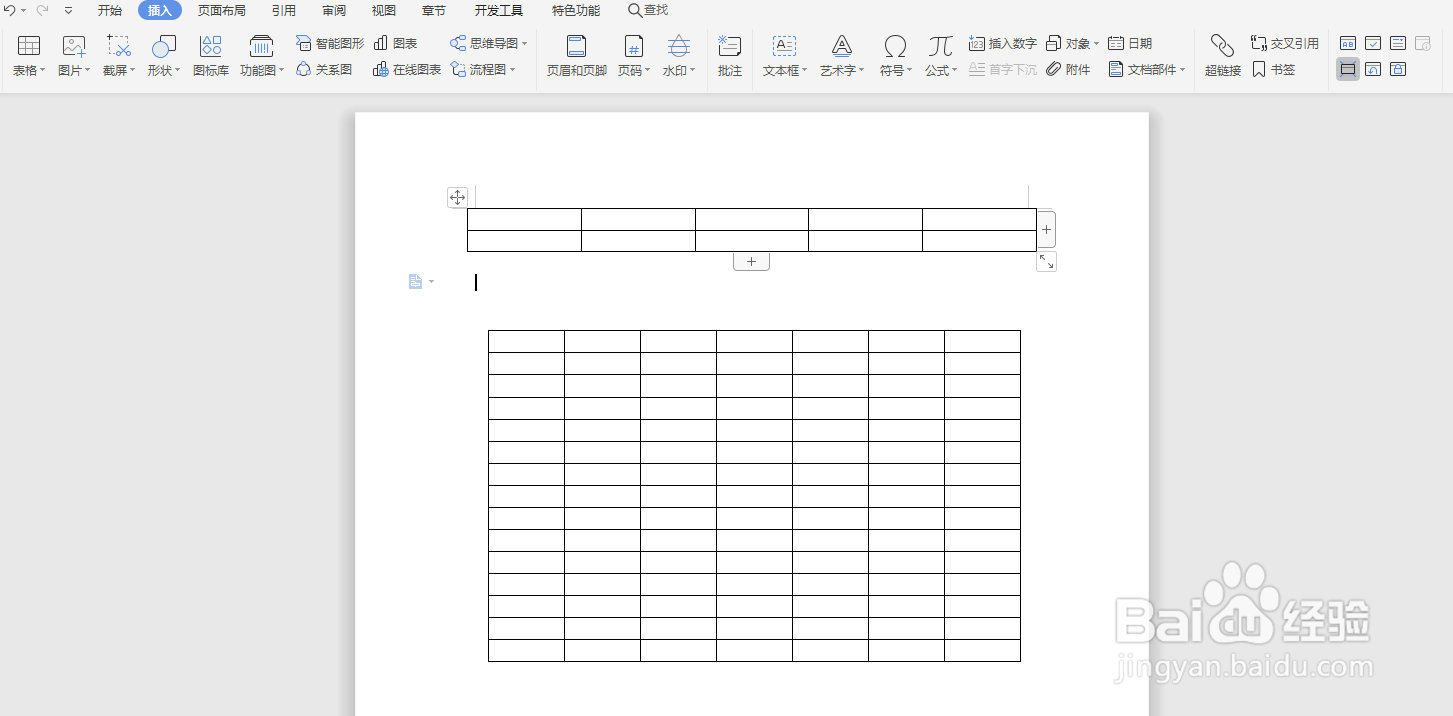
Task: Switch to the 章节 tab
Action: 434,10
